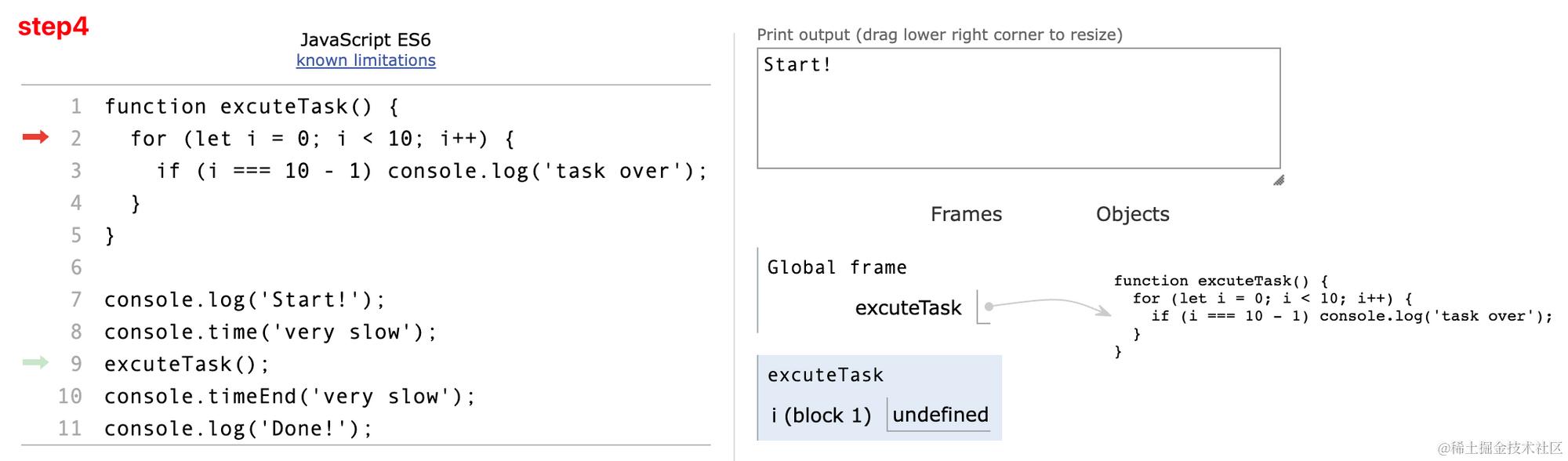Click the step4 label in red

[53, 27]
